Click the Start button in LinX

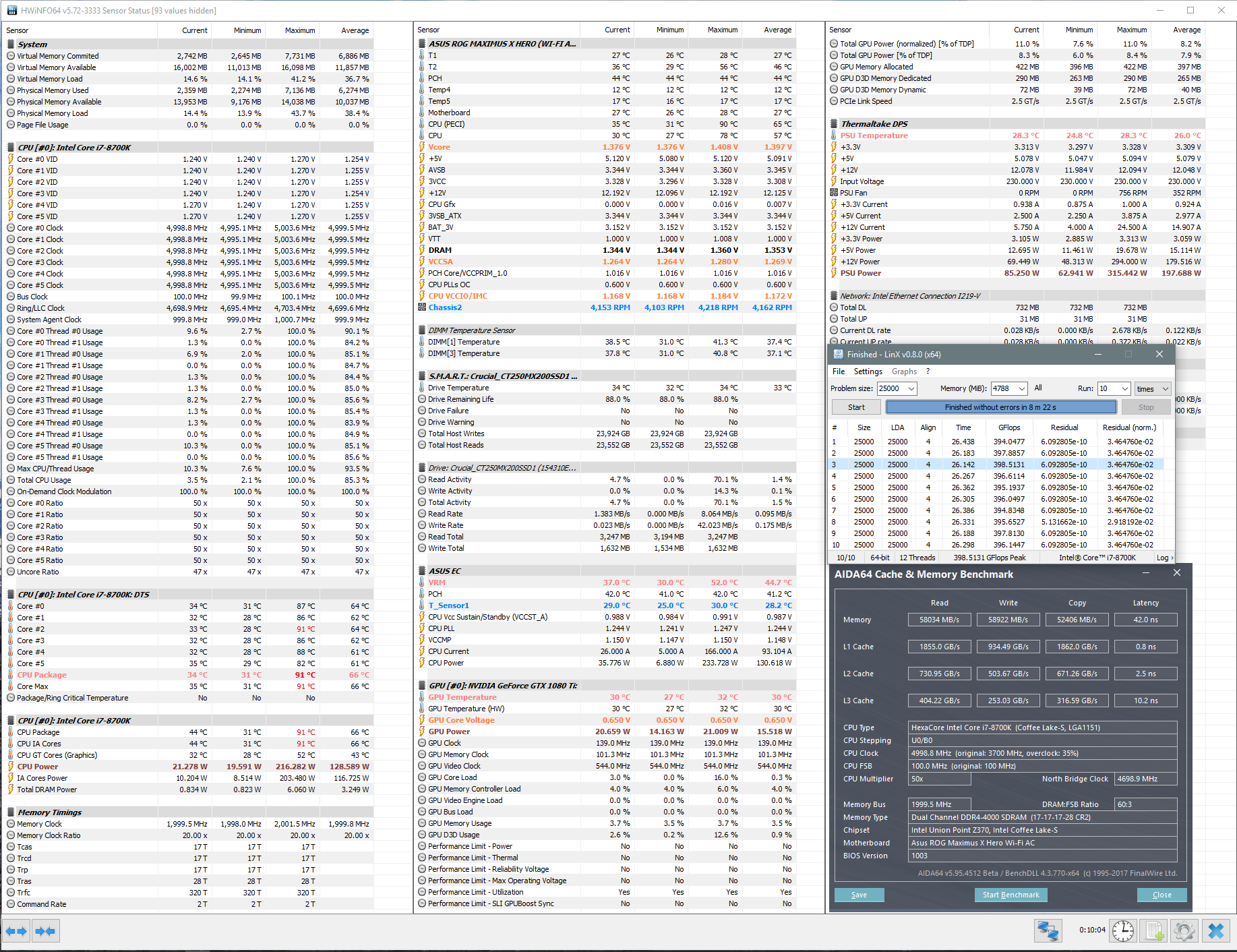coord(856,407)
